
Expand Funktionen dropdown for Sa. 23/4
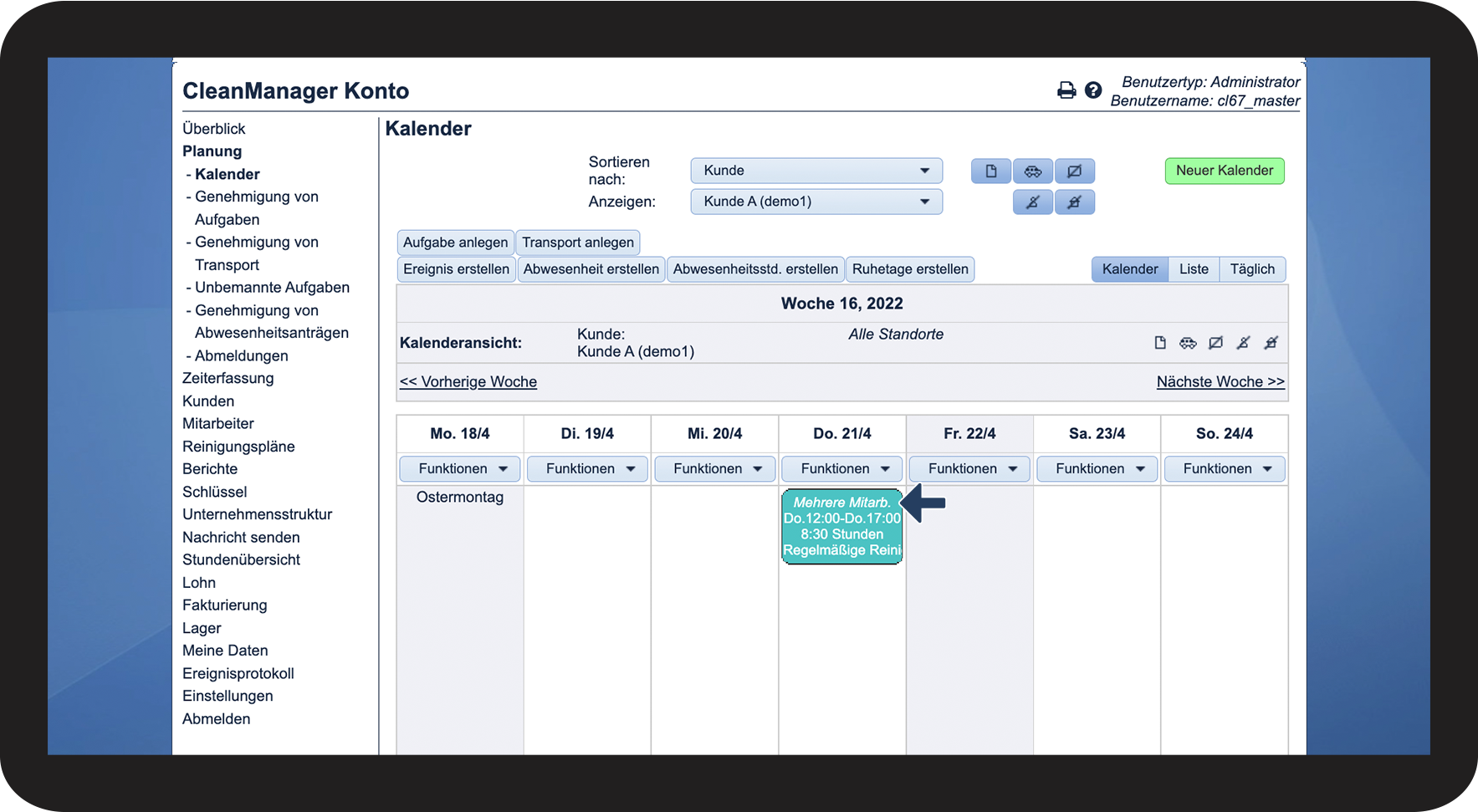[x=1097, y=469]
